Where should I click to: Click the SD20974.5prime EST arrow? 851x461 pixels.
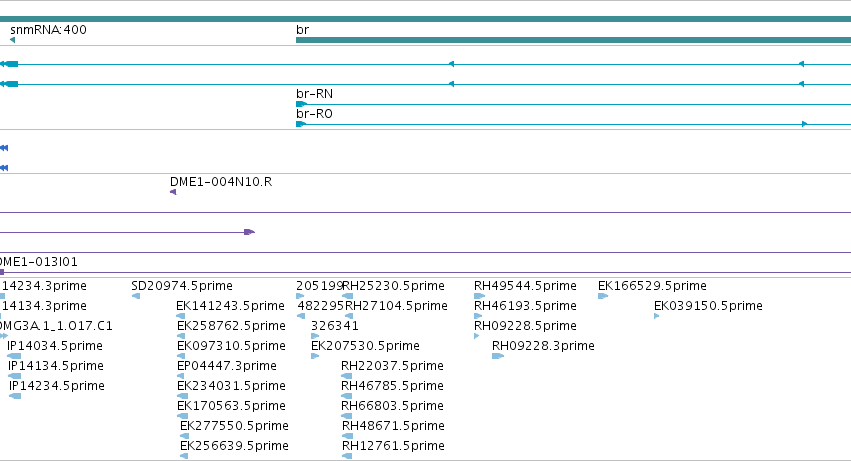click(136, 296)
